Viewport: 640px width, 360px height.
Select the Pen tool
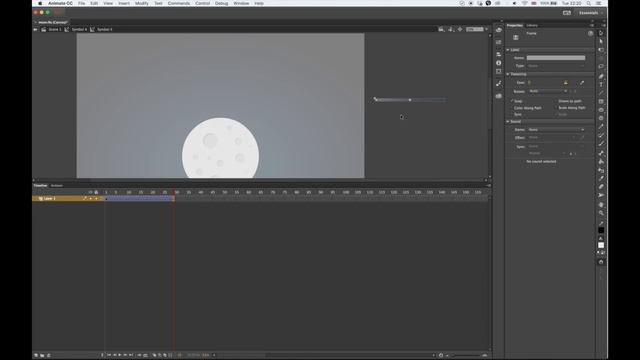[x=601, y=76]
